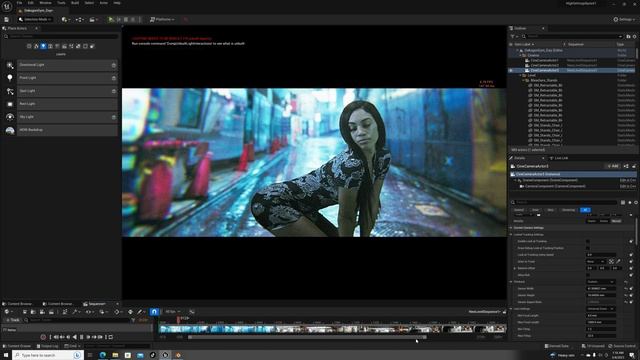Click the save level icon in main toolbar
The image size is (640, 360).
click(x=7, y=19)
